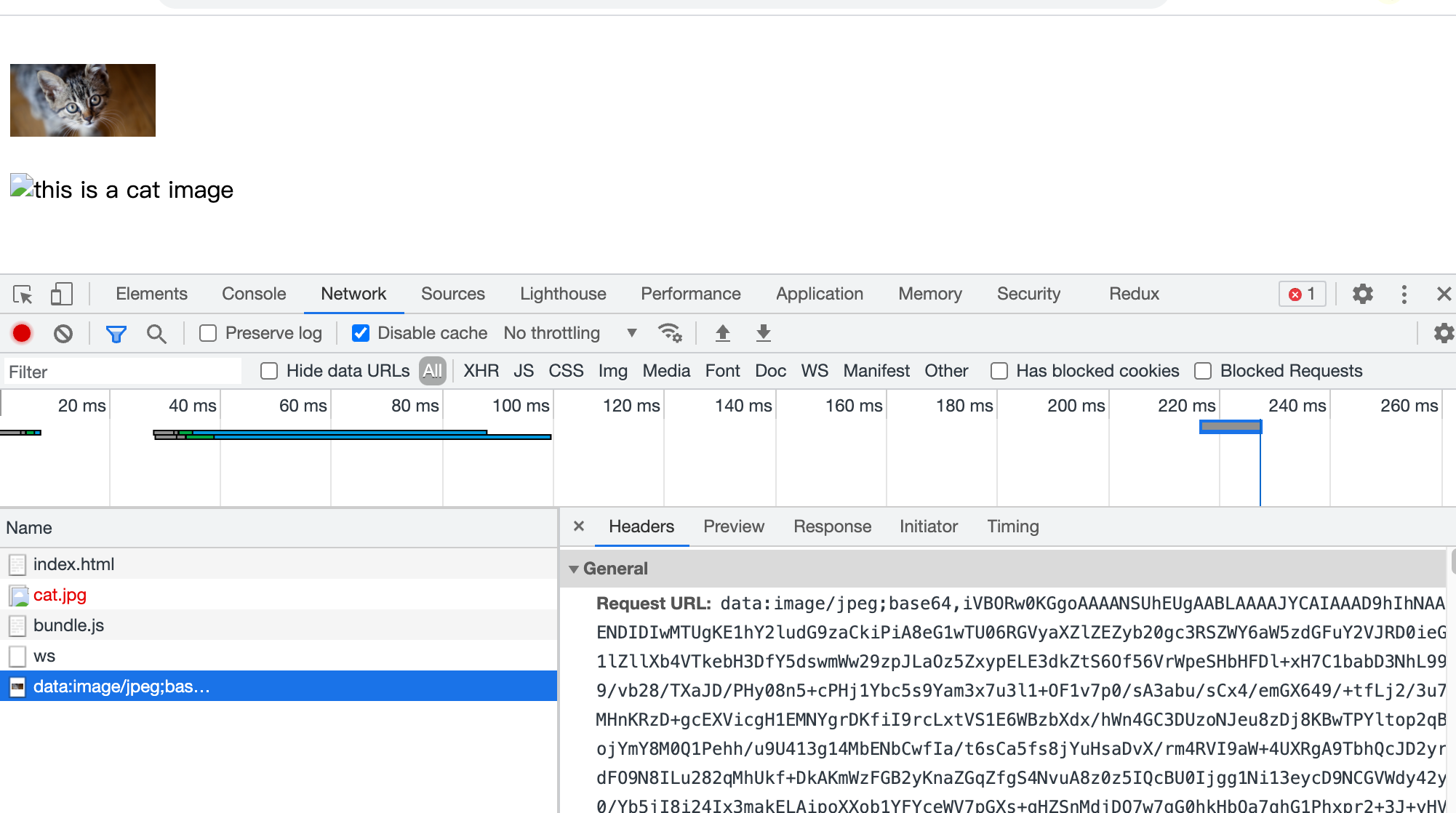Image resolution: width=1456 pixels, height=813 pixels.
Task: Enable the Preserve log checkbox
Action: (207, 333)
